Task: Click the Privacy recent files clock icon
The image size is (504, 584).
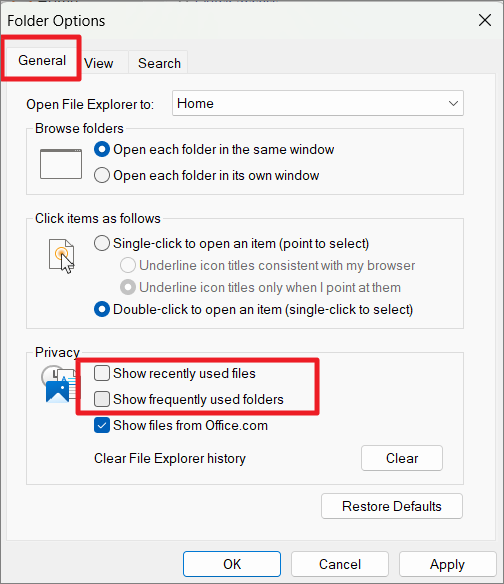Action: coord(58,385)
